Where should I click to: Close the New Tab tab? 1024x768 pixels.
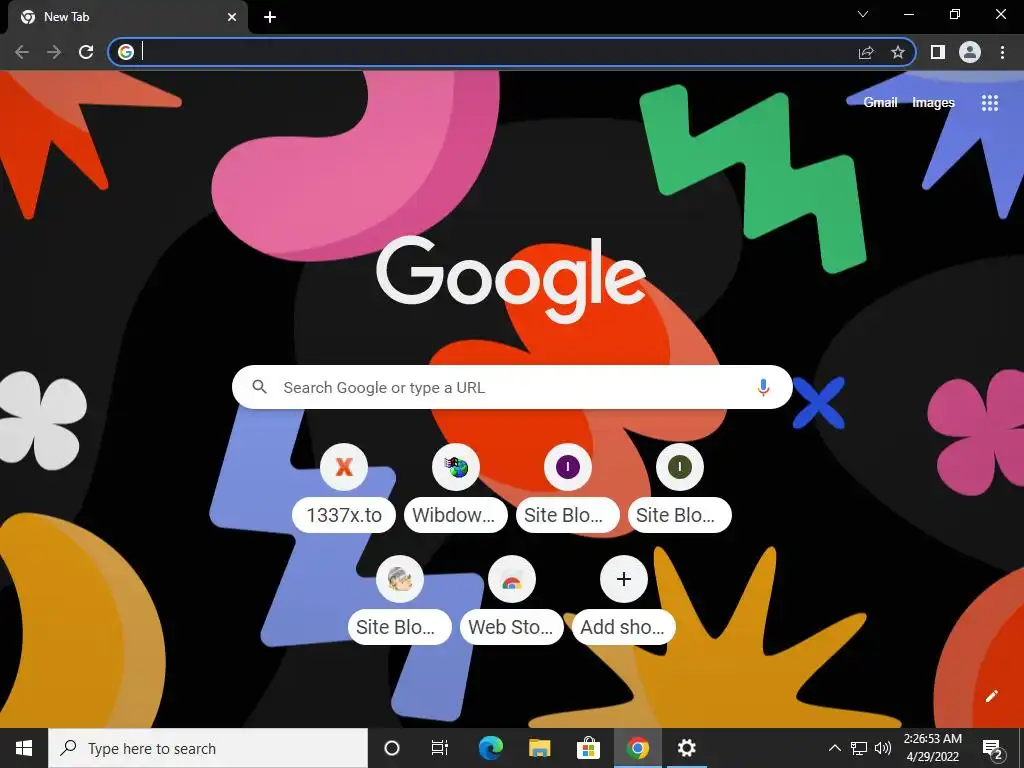(x=232, y=17)
